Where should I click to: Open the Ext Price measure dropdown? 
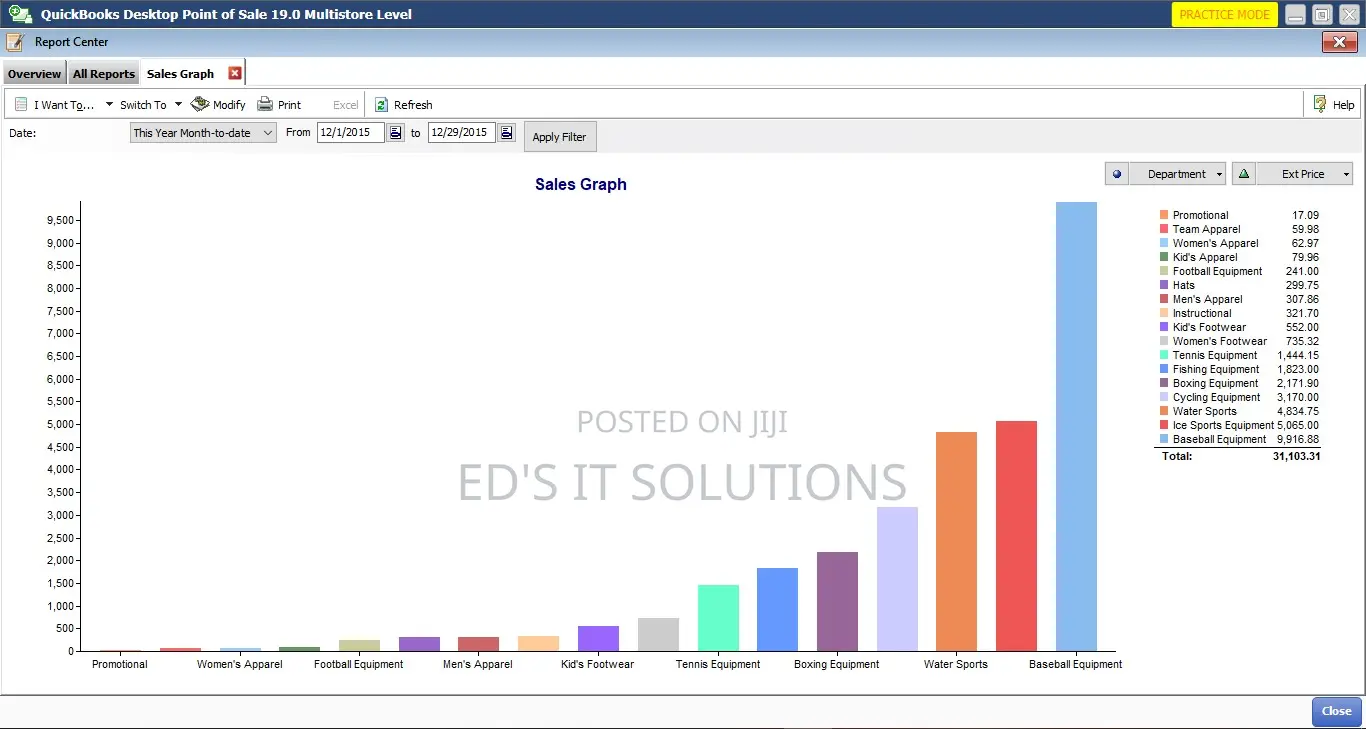[1305, 174]
